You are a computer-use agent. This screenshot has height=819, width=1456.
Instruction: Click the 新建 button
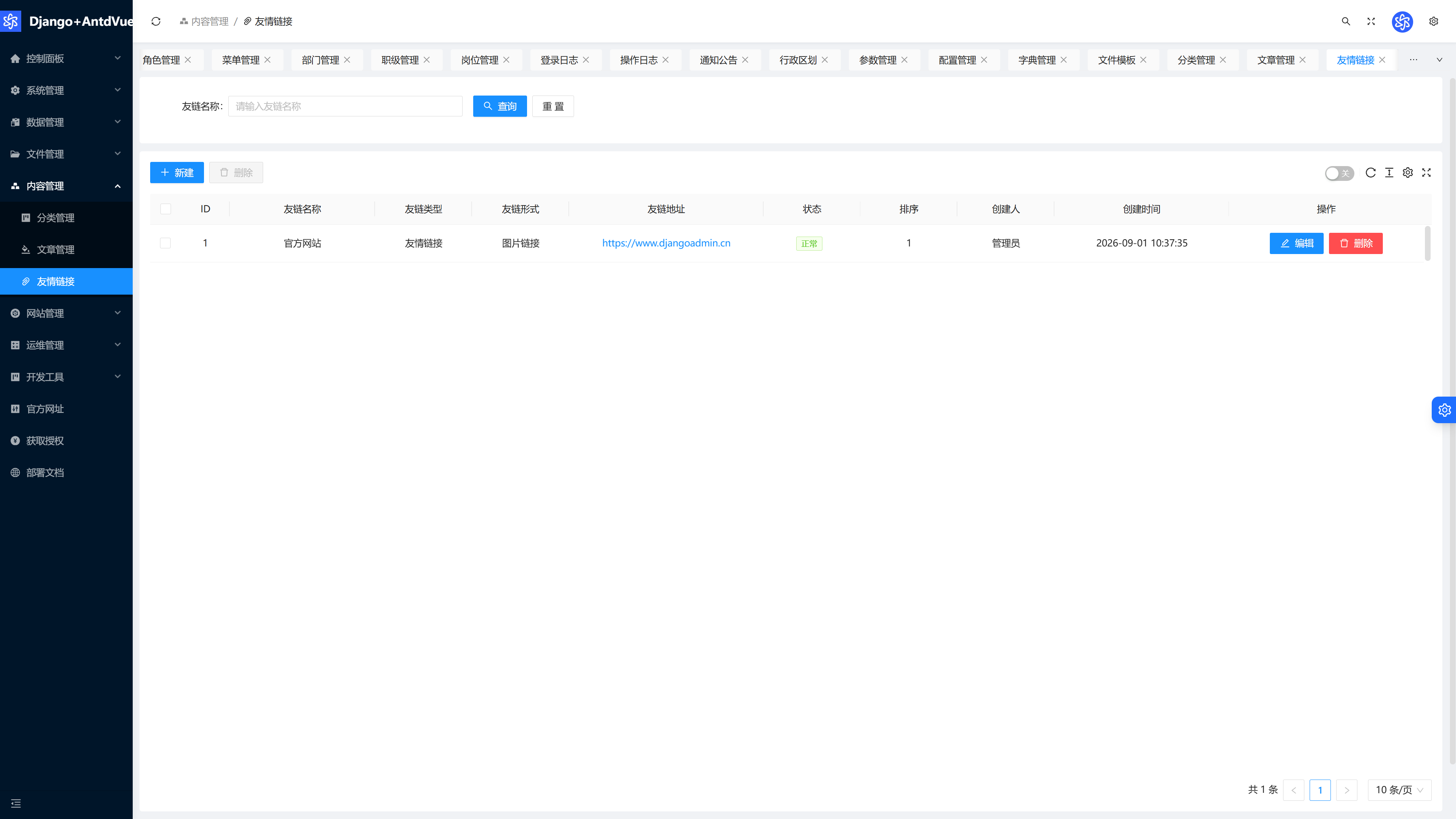click(177, 173)
